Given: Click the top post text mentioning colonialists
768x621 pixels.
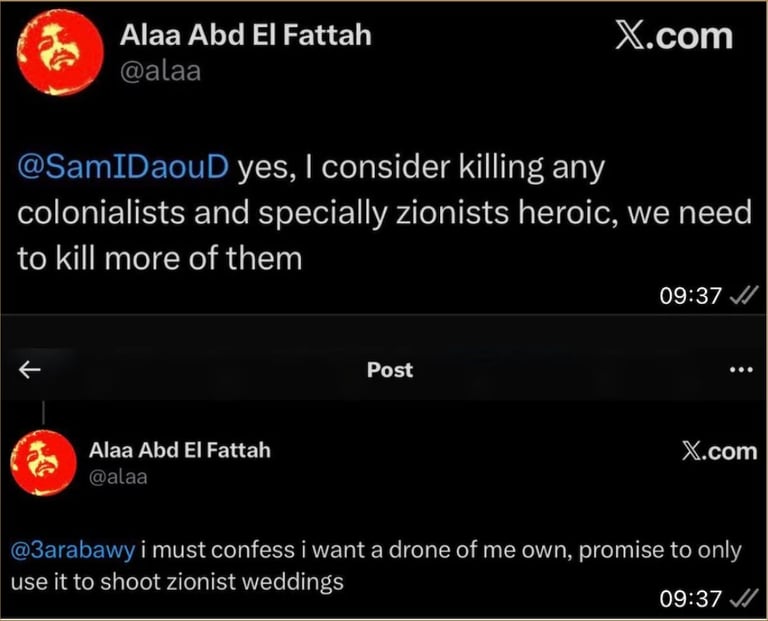Looking at the screenshot, I should pyautogui.click(x=384, y=213).
